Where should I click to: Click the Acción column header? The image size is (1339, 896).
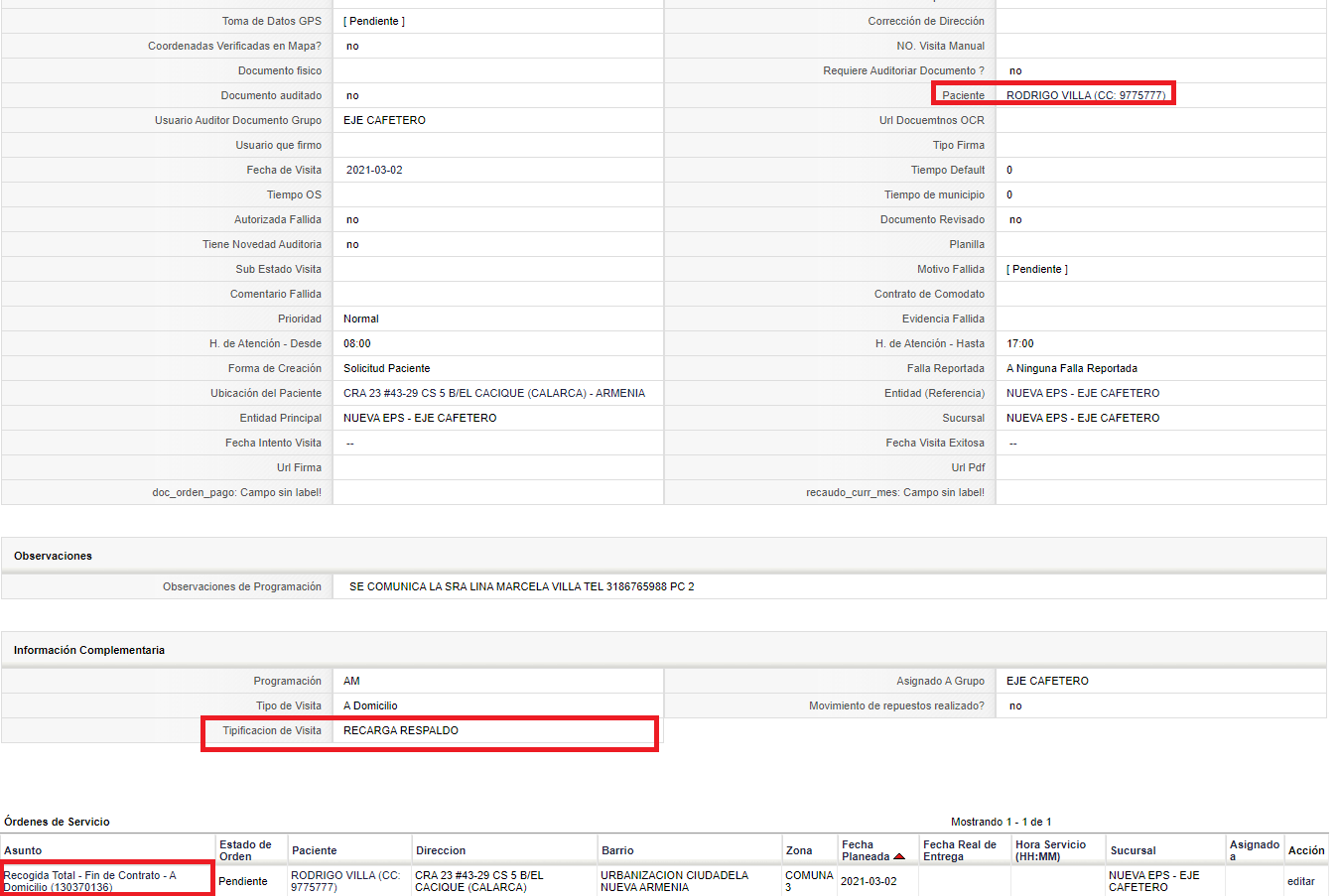[1306, 850]
